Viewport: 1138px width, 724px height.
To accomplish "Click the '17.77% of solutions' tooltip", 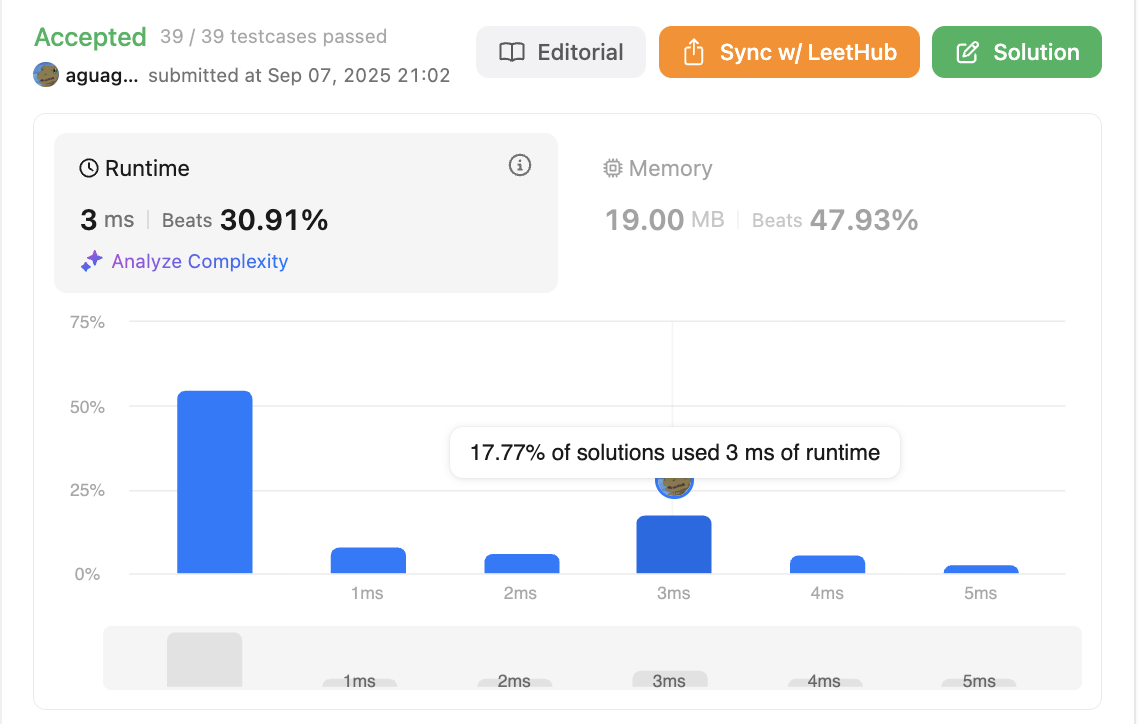I will pyautogui.click(x=675, y=453).
